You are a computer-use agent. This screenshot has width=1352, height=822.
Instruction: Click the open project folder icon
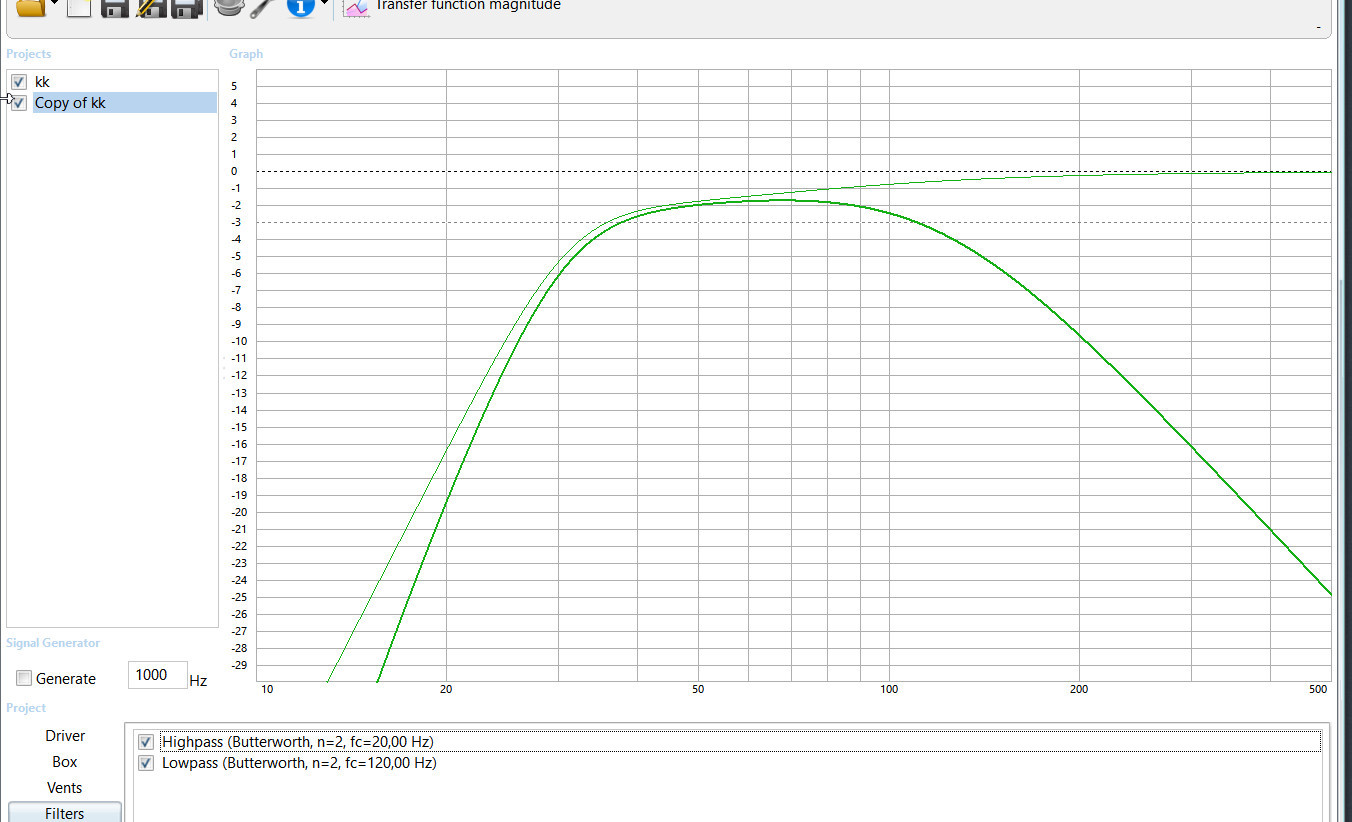coord(32,7)
